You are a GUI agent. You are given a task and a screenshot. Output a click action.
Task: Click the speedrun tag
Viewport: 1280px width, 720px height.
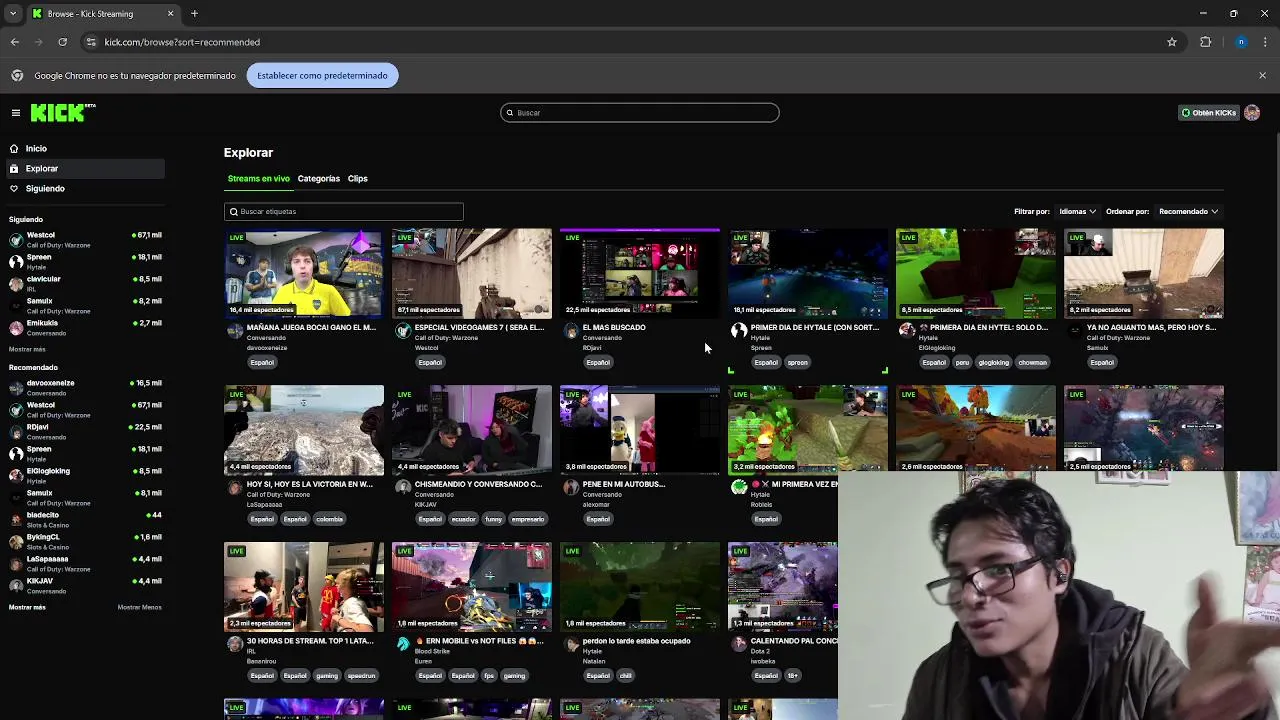coord(361,676)
